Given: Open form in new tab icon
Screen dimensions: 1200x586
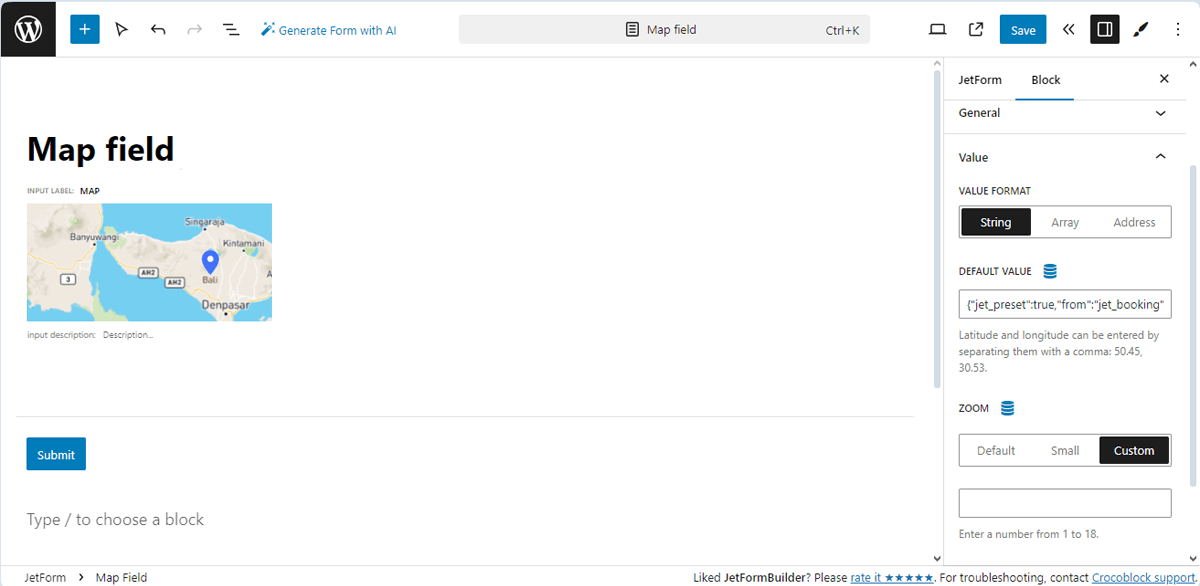Looking at the screenshot, I should (976, 29).
